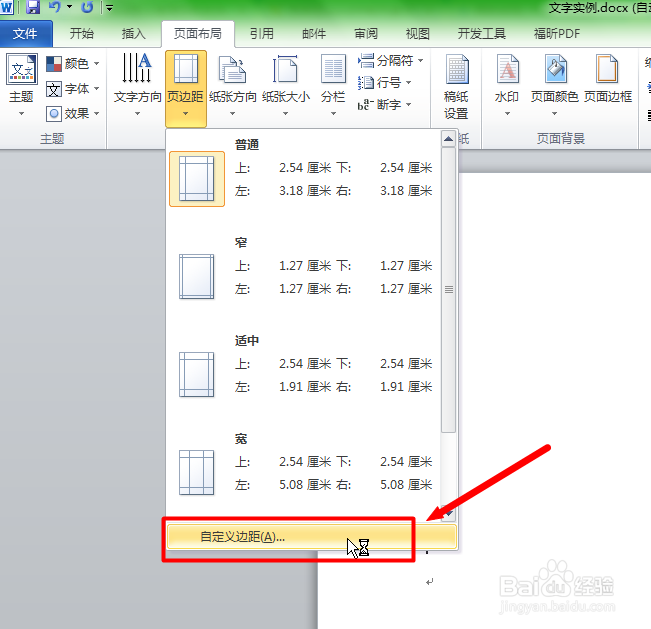Open the theme 字体 fonts dropdown
This screenshot has height=629, width=651.
point(73,88)
